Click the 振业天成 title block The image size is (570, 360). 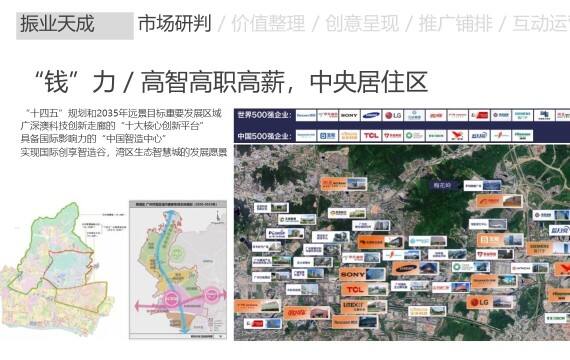coord(75,25)
